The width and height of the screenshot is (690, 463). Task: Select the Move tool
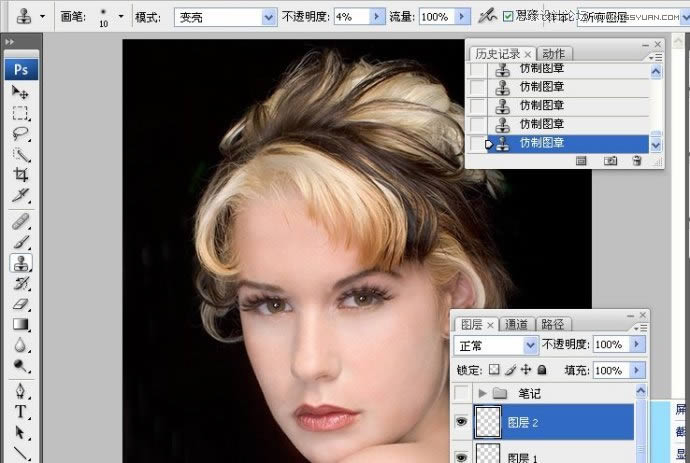pyautogui.click(x=19, y=93)
